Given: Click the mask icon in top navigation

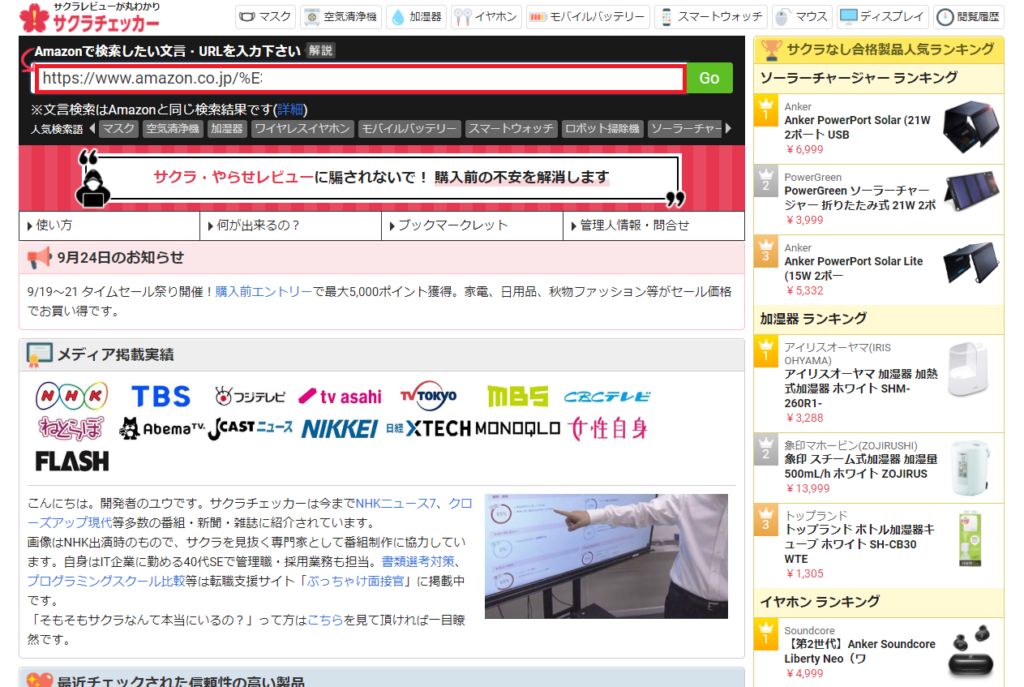Looking at the screenshot, I should pyautogui.click(x=248, y=17).
